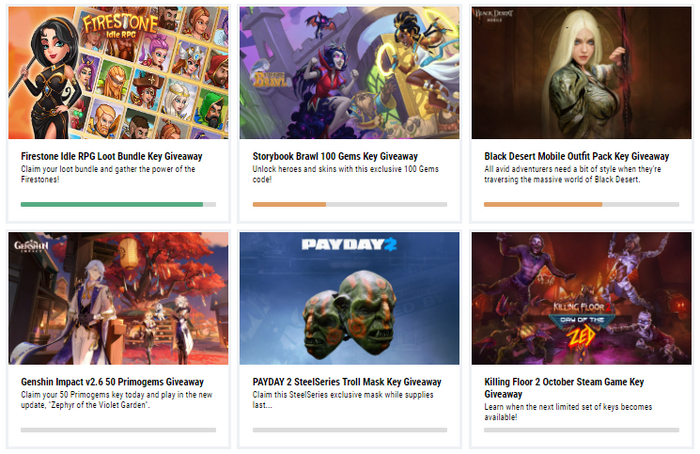Click the empty PAYDAY 2 progress bar

pyautogui.click(x=350, y=430)
